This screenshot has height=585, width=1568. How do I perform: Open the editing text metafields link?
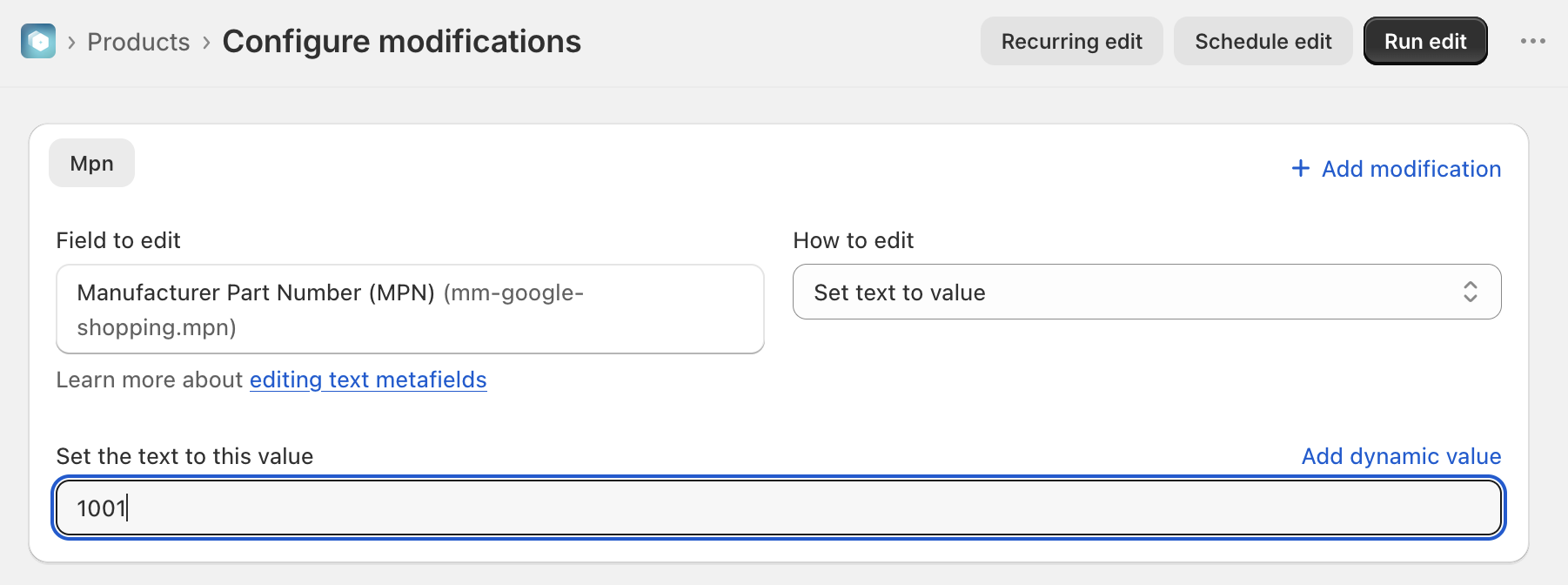(368, 380)
